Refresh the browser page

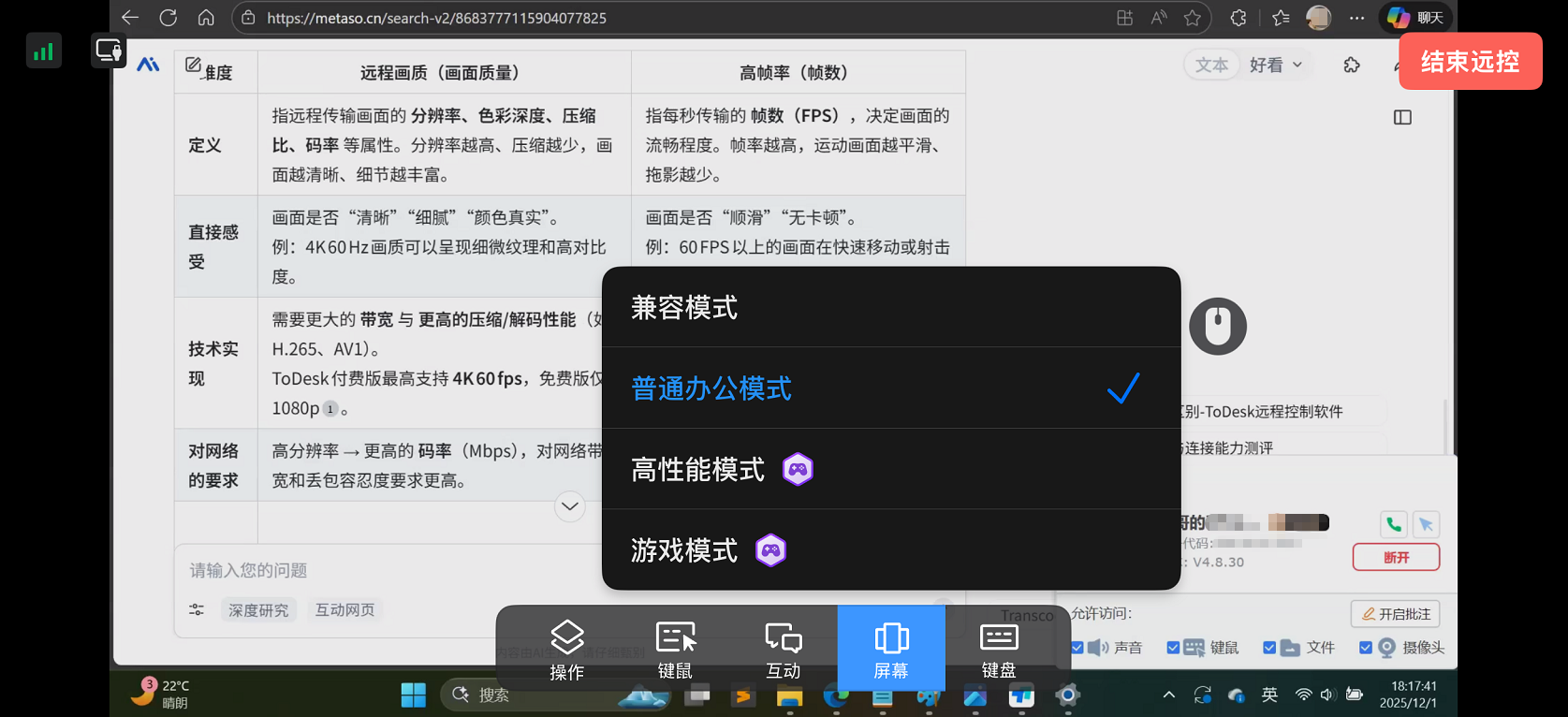[x=169, y=18]
